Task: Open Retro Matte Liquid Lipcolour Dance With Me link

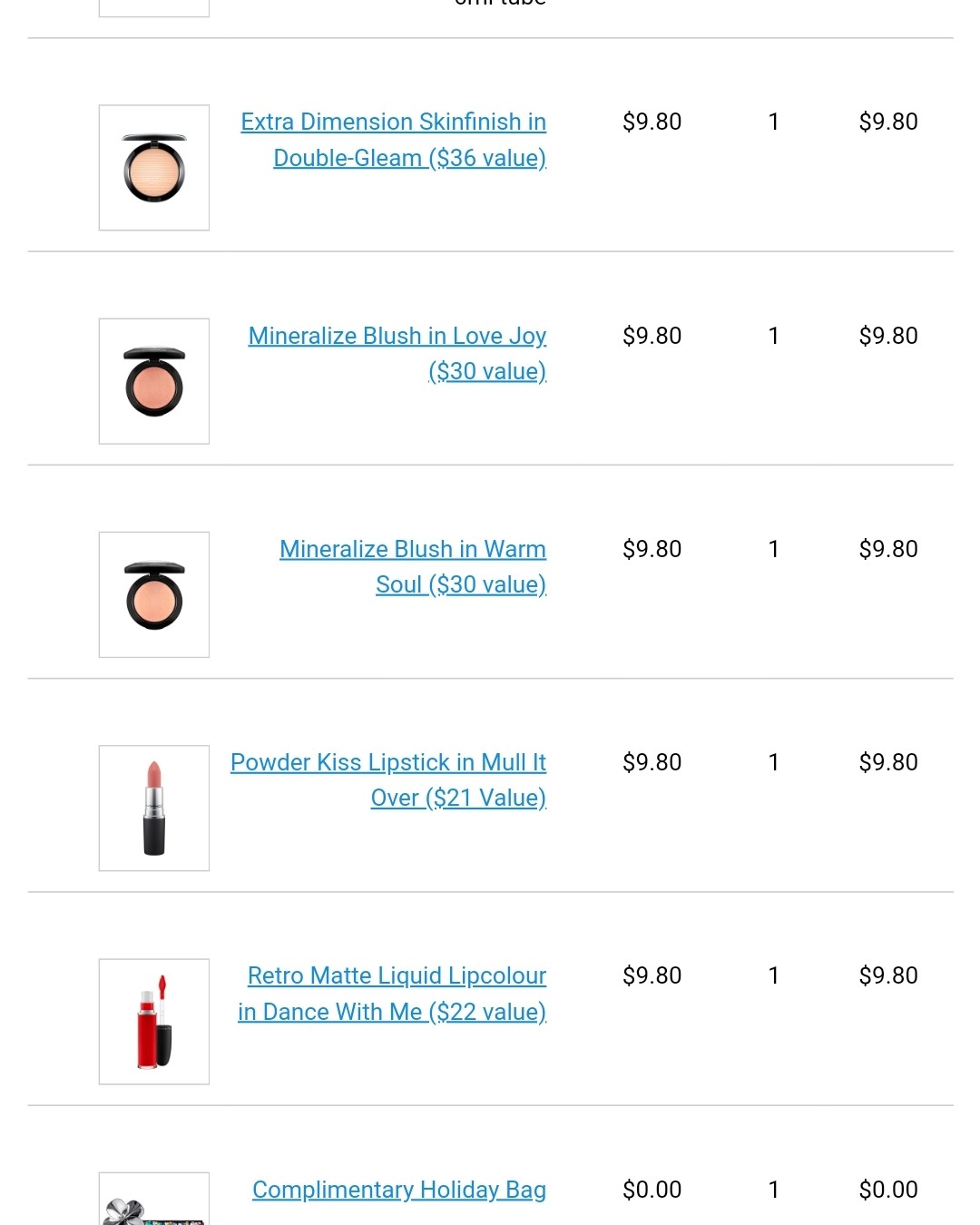Action: 392,993
